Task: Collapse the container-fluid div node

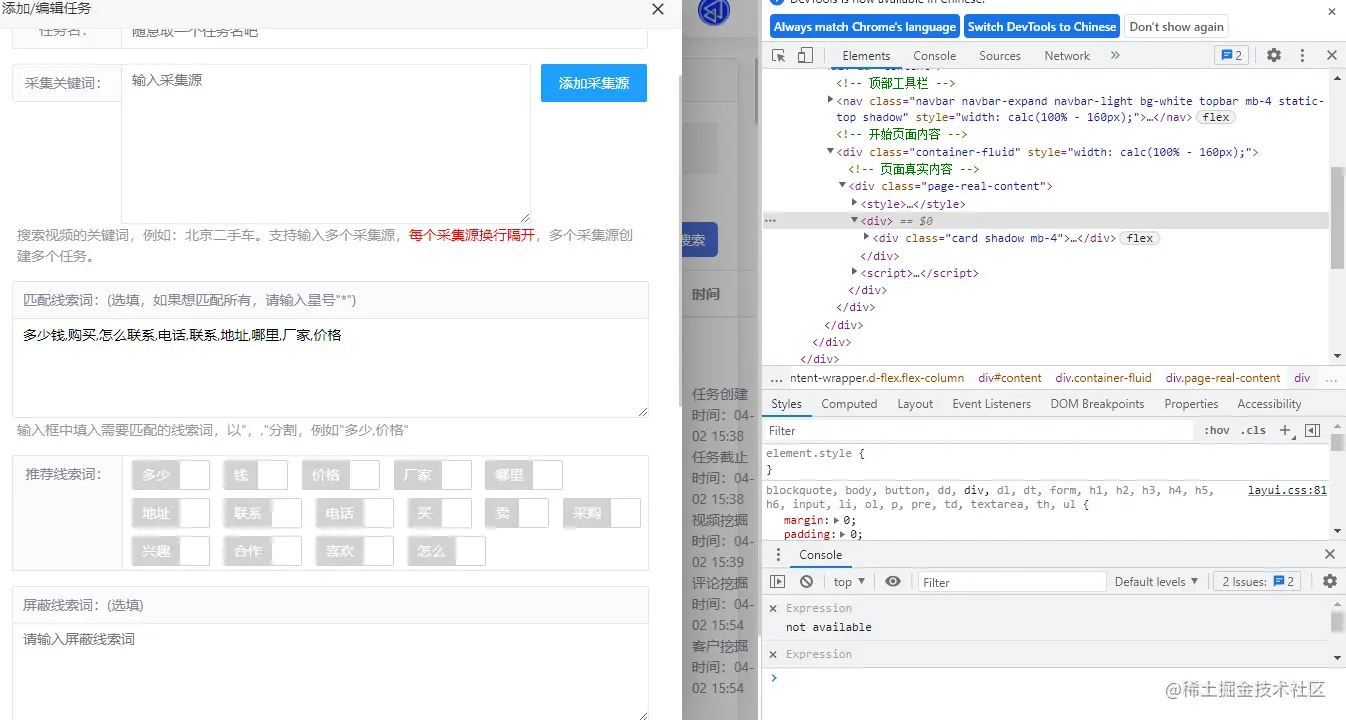Action: [831, 152]
